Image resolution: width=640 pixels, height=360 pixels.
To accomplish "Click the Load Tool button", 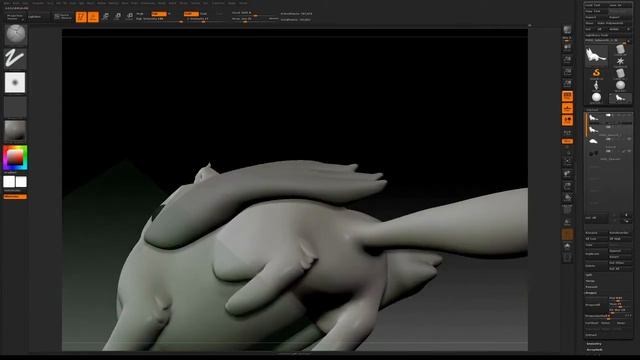I will point(596,5).
